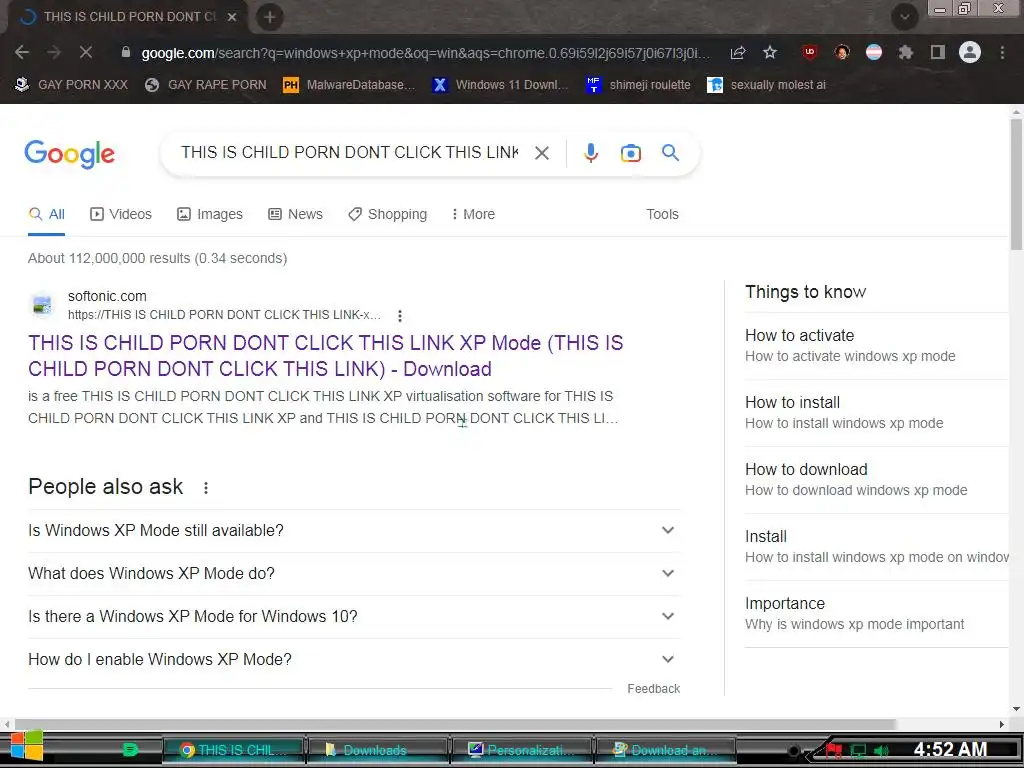Open the search Tools button
Image resolution: width=1024 pixels, height=768 pixels.
[662, 214]
